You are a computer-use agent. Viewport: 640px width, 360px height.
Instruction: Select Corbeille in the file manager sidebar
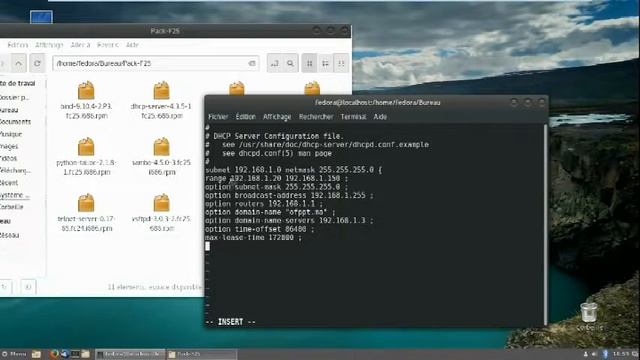[11, 207]
